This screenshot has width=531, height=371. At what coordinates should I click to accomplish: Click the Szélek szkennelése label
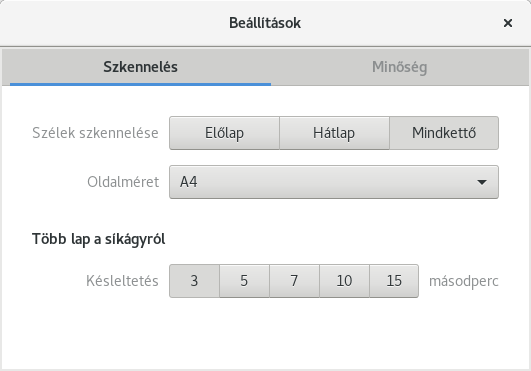coord(95,133)
